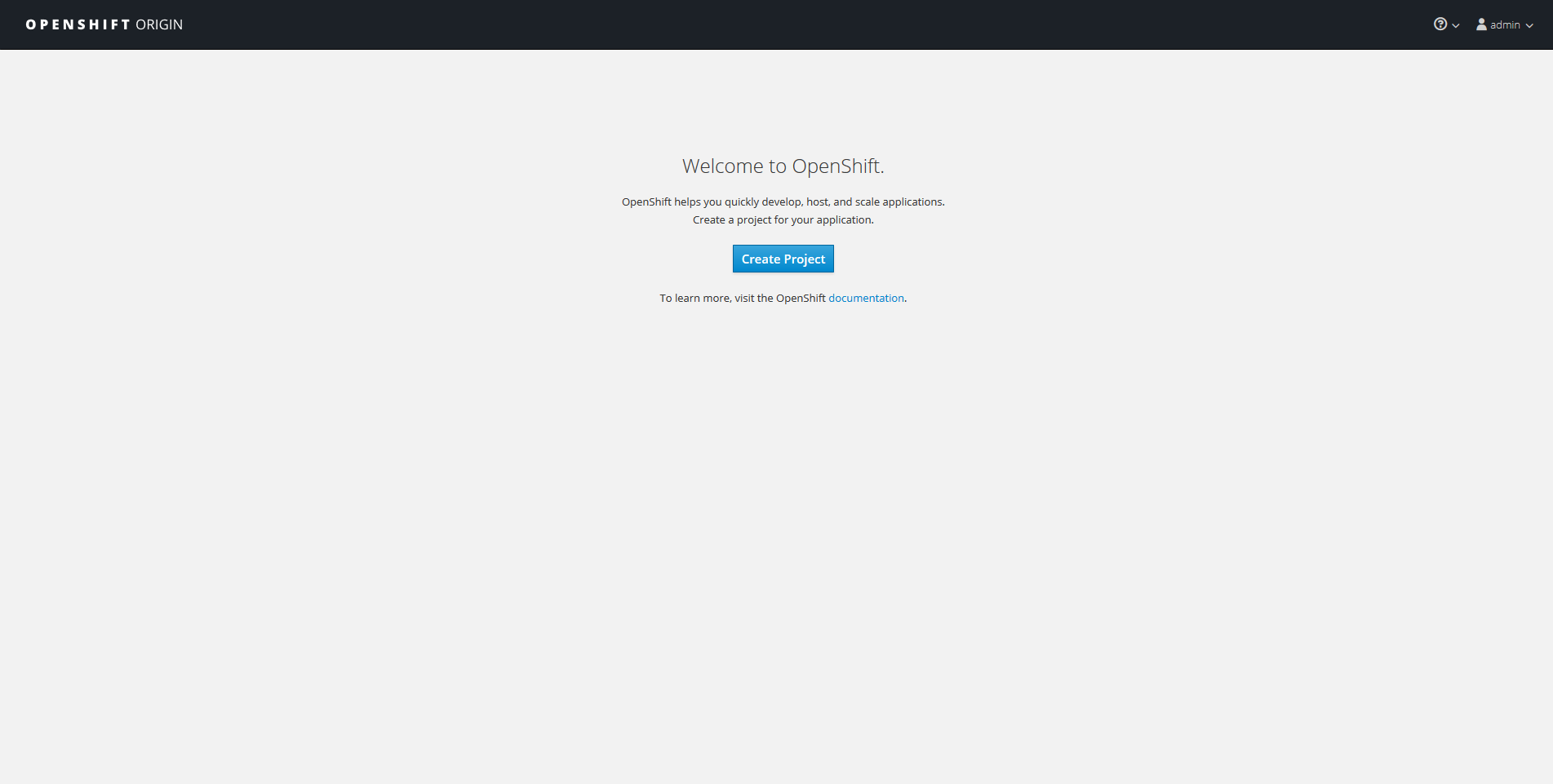Expand the chevron next to admin
The width and height of the screenshot is (1553, 784).
point(1529,25)
